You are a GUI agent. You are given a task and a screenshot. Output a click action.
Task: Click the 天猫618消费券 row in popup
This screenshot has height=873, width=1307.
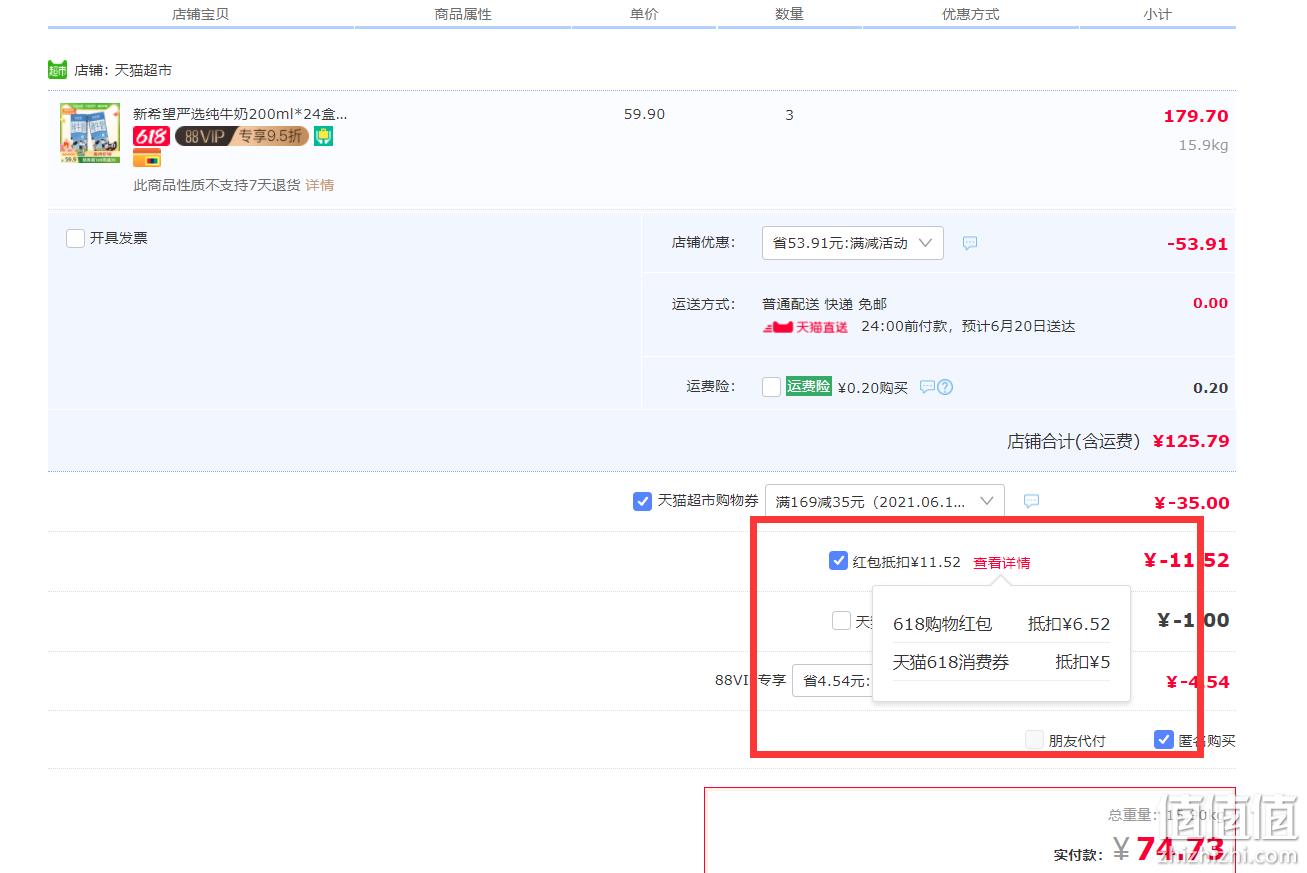click(x=1001, y=662)
